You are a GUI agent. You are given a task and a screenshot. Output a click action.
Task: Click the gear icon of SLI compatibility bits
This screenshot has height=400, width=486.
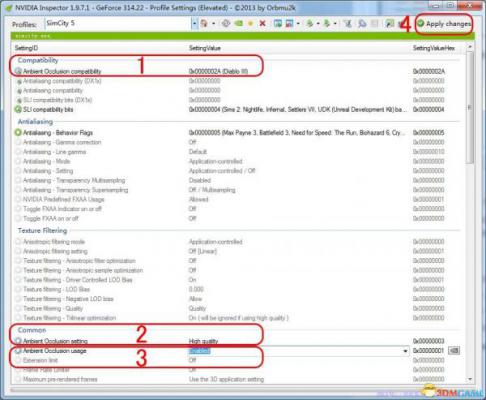18,109
